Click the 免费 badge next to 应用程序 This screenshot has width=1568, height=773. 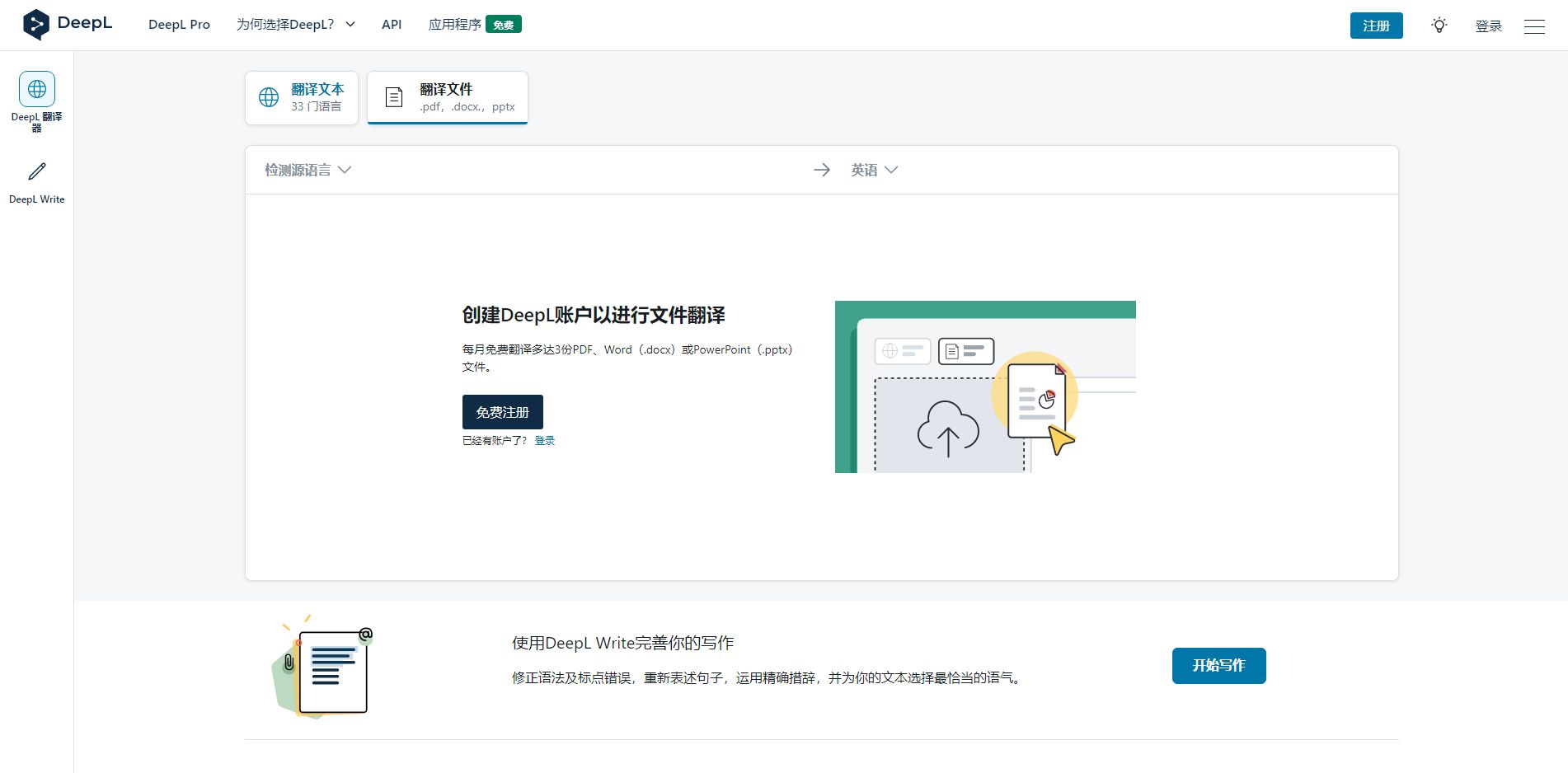tap(504, 25)
